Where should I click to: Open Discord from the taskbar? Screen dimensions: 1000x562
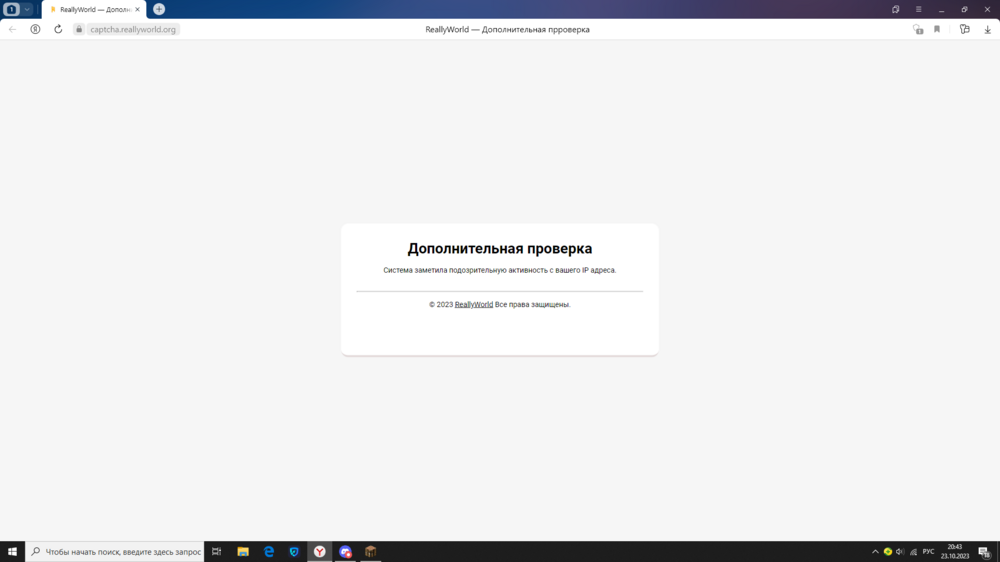point(345,552)
